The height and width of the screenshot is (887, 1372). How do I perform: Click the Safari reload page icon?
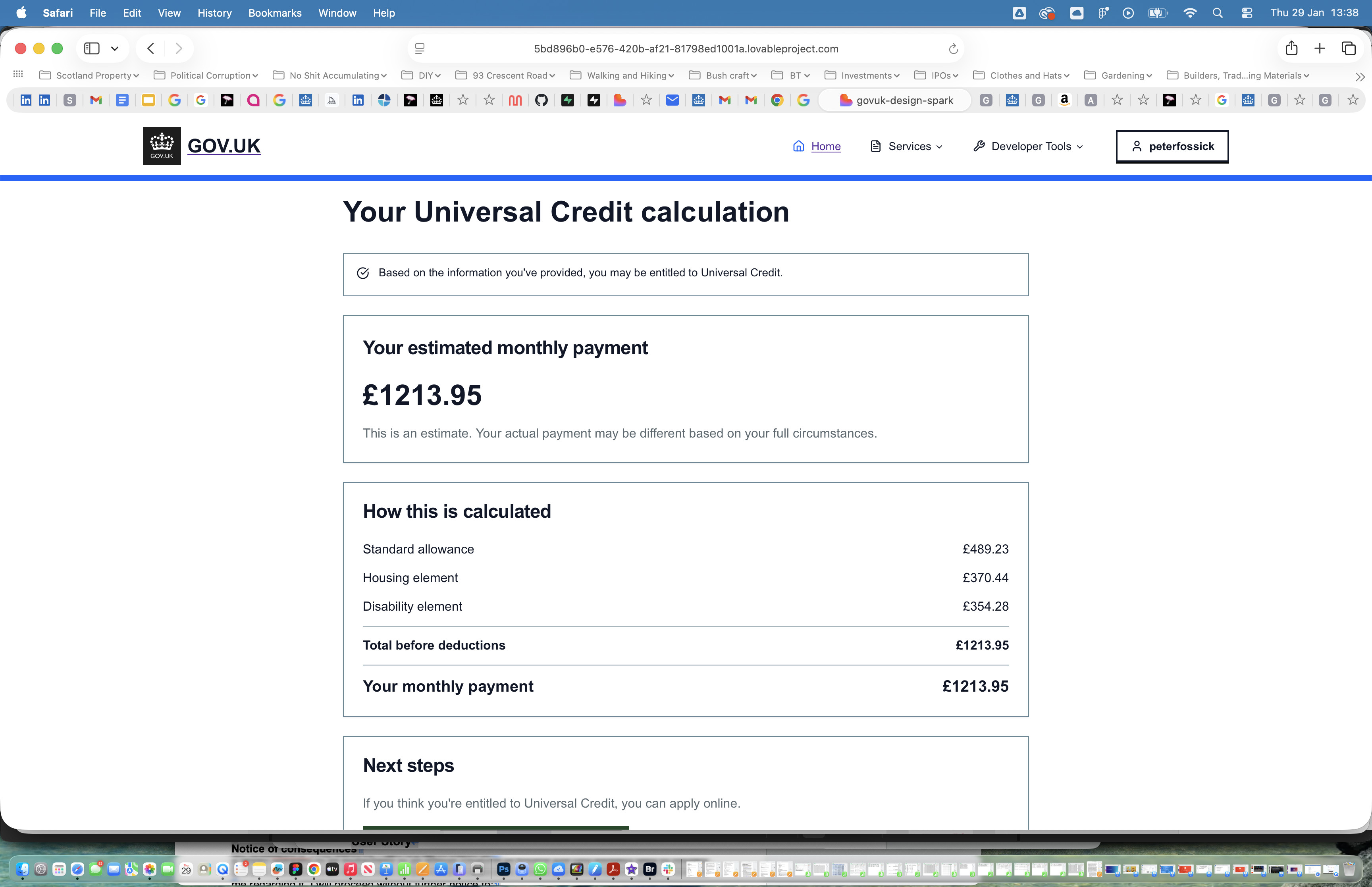click(x=953, y=49)
